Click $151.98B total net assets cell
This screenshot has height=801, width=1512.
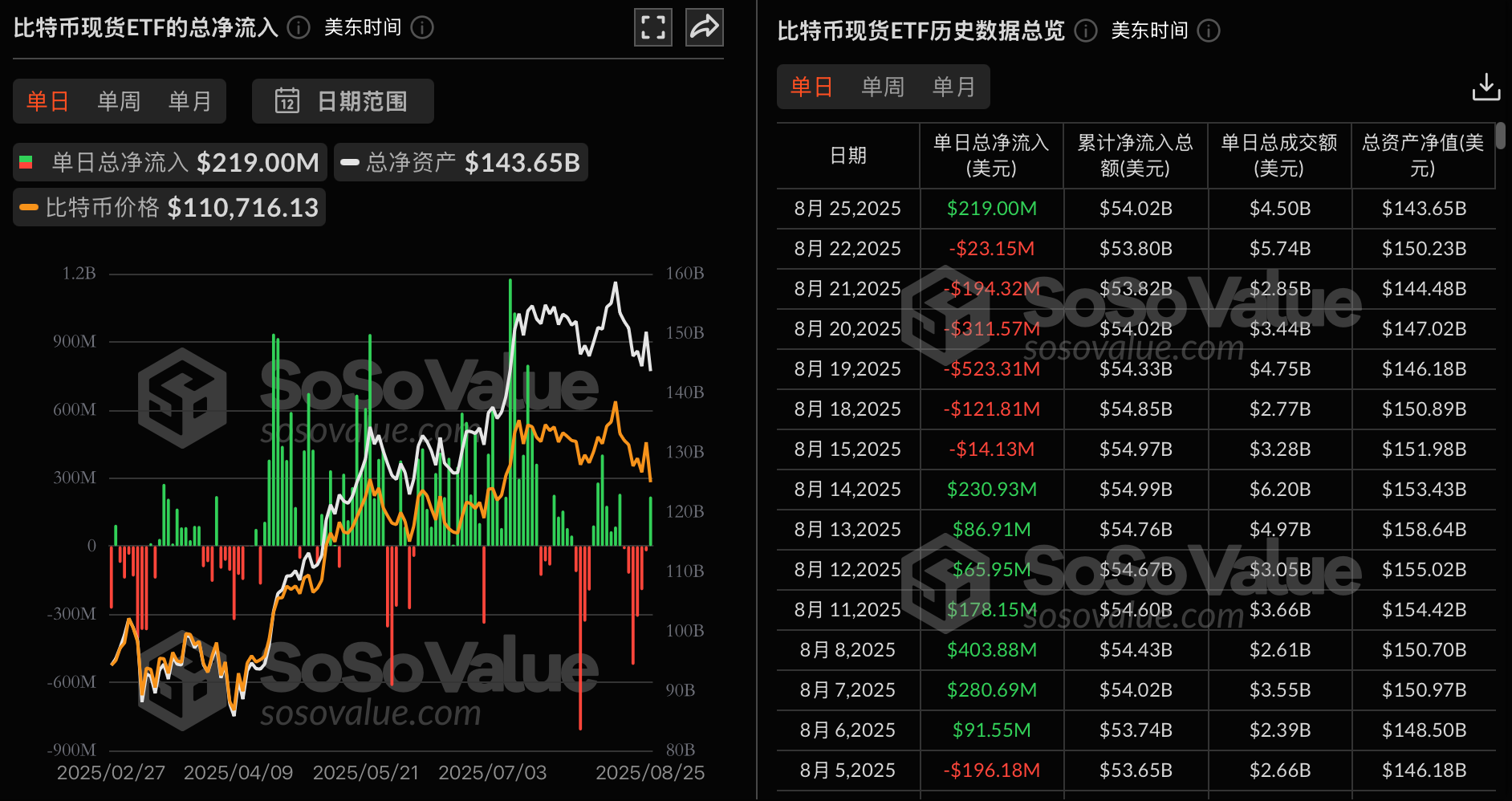tap(1424, 449)
